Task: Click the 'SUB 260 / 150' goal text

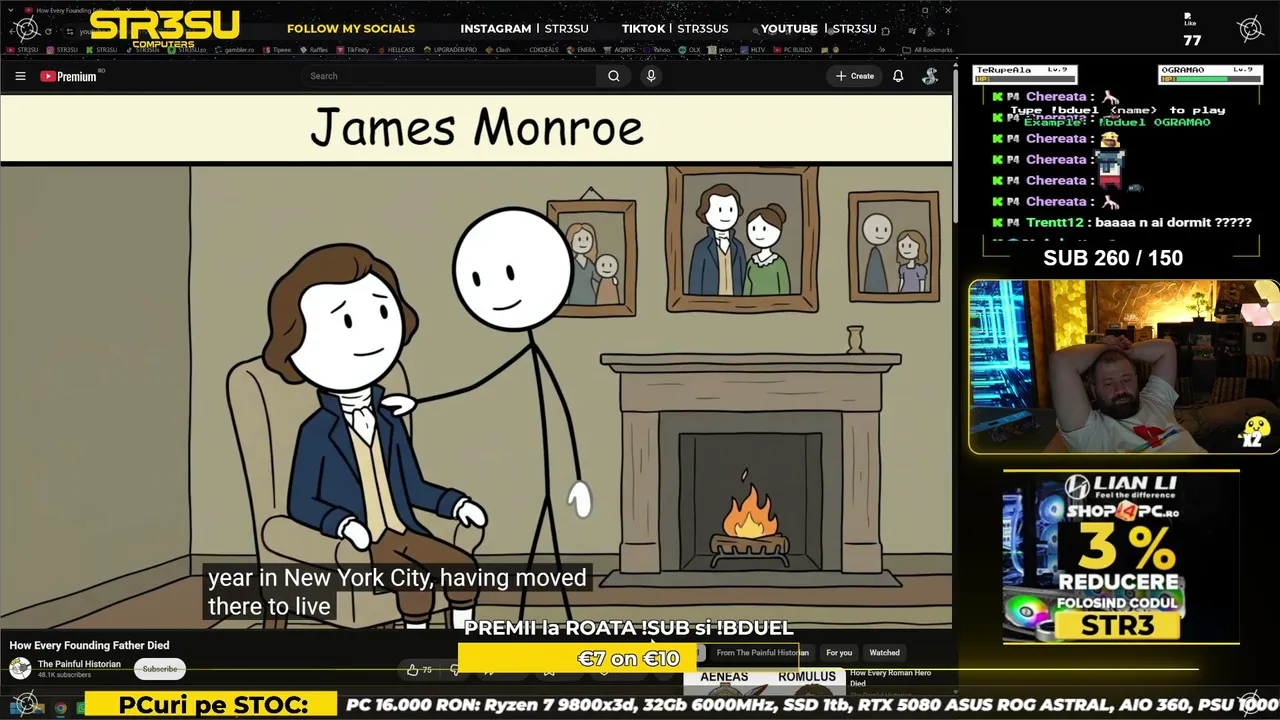Action: pyautogui.click(x=1113, y=258)
